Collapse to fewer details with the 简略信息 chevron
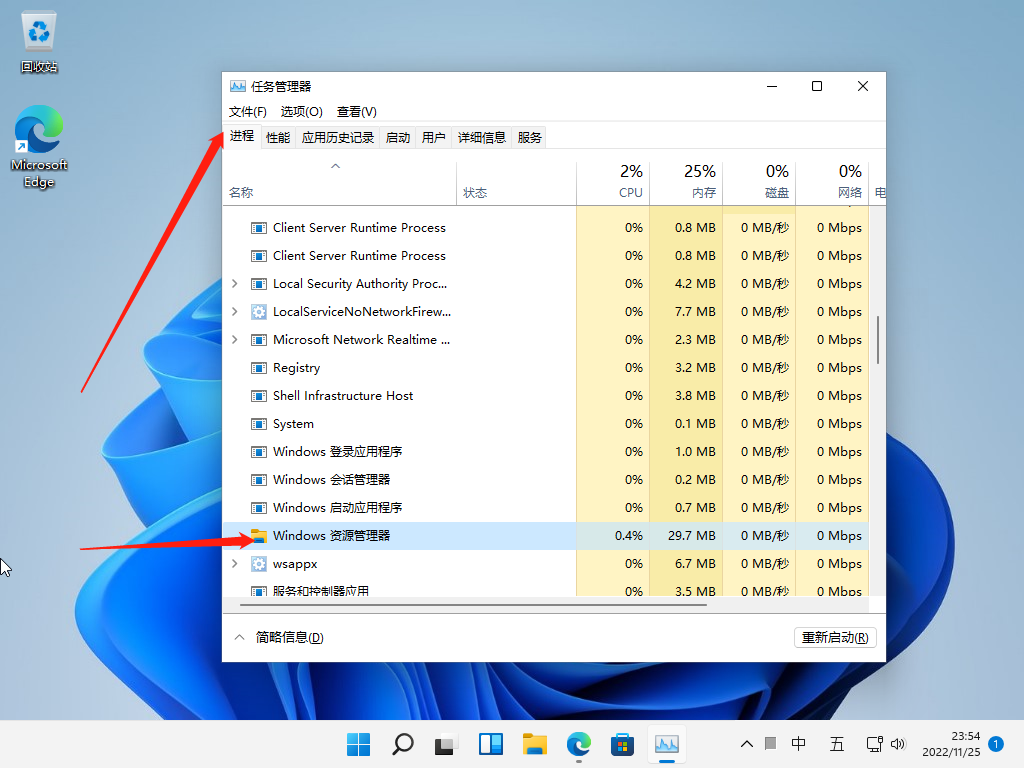This screenshot has height=768, width=1024. tap(239, 637)
